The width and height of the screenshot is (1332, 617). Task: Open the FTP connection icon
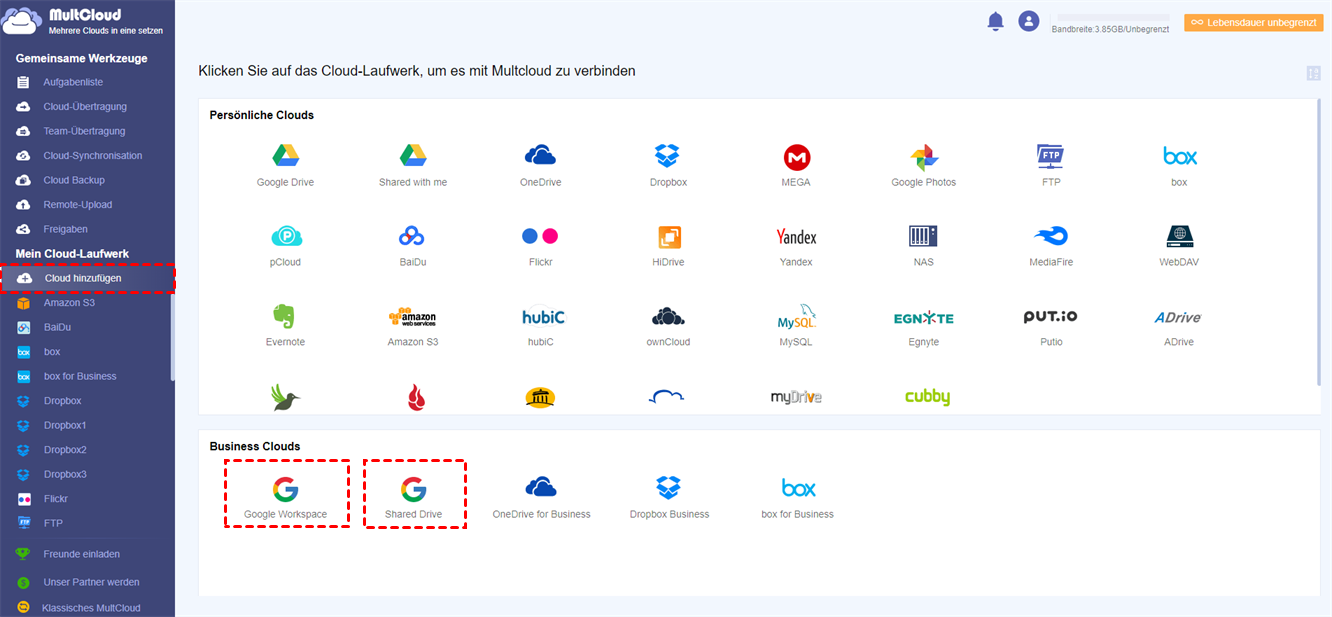pos(1050,156)
